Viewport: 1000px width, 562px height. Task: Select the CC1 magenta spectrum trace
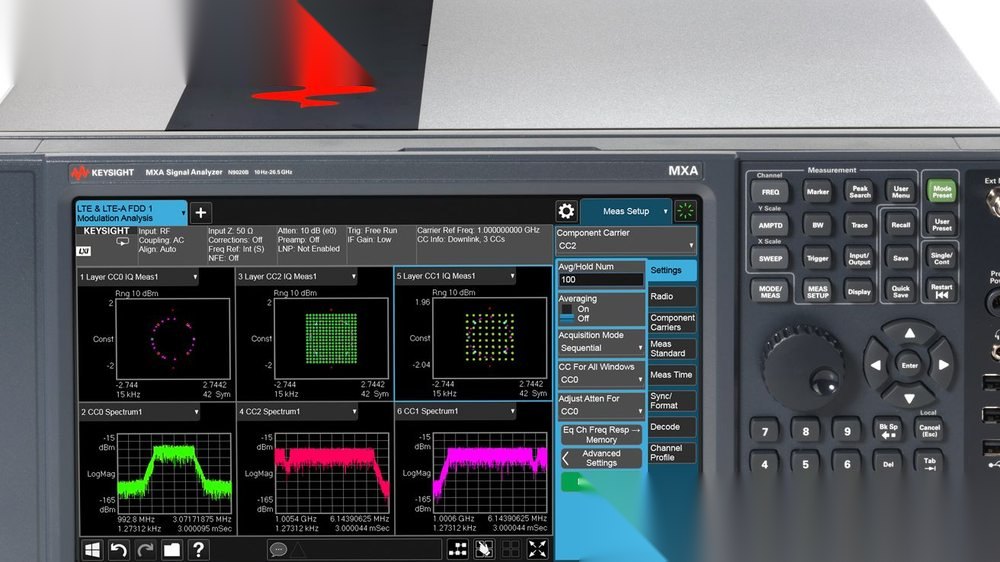point(490,472)
